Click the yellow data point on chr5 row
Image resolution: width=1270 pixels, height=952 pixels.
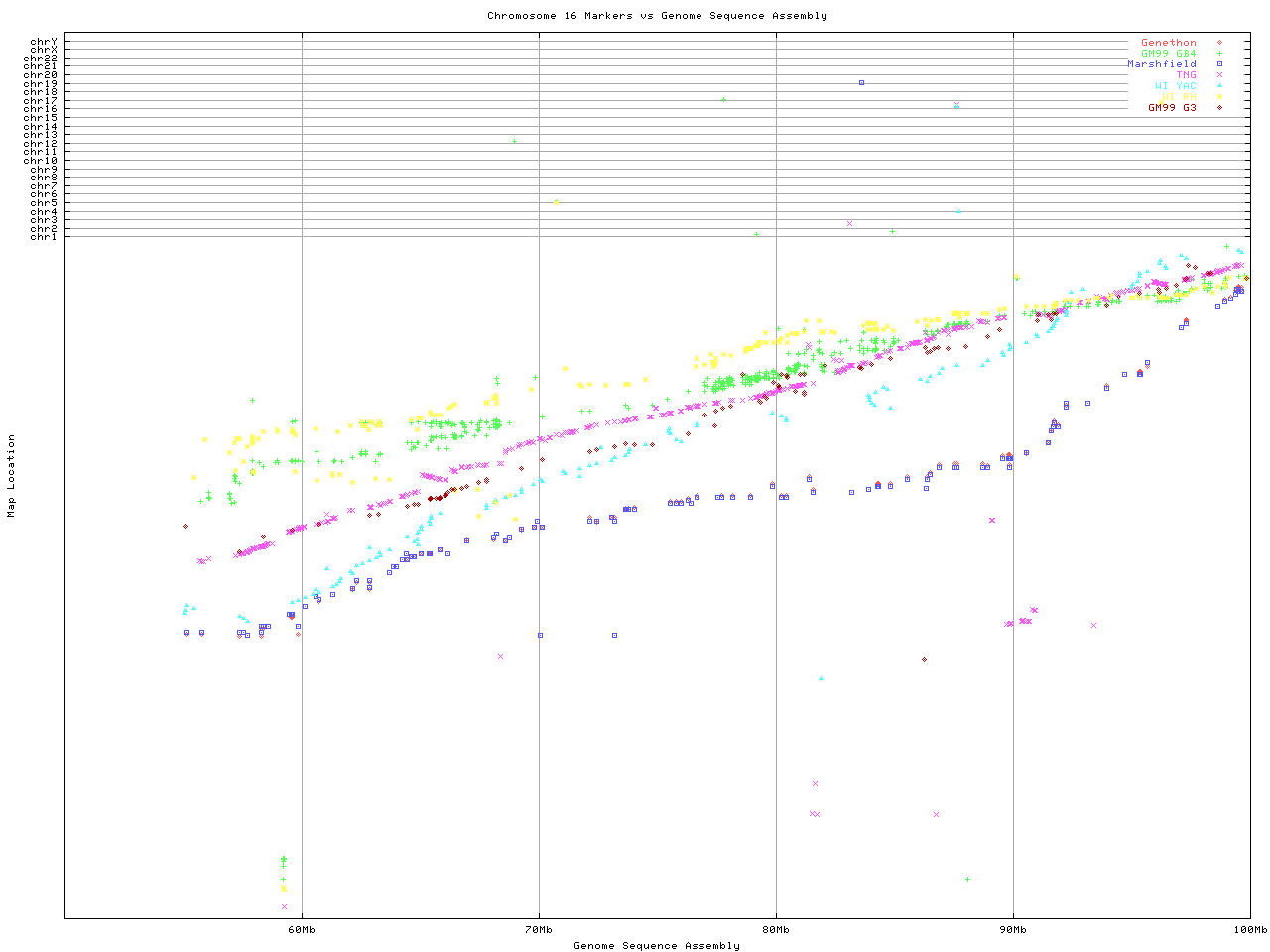pos(556,202)
